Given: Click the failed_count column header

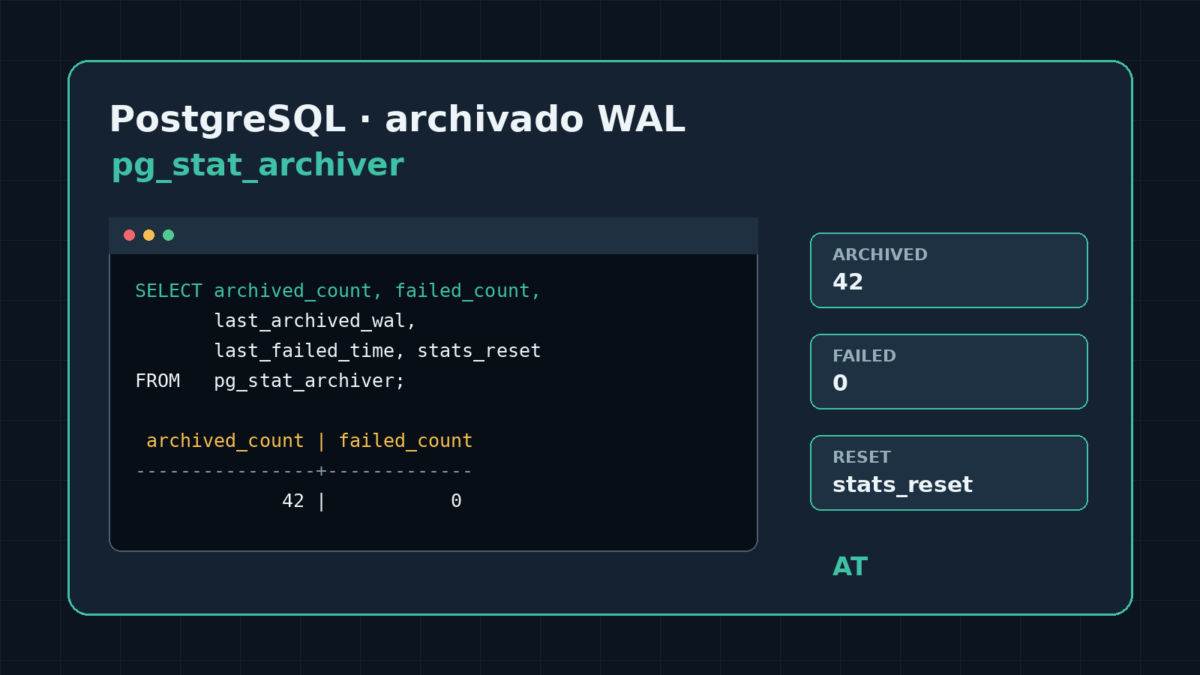Looking at the screenshot, I should click(405, 441).
